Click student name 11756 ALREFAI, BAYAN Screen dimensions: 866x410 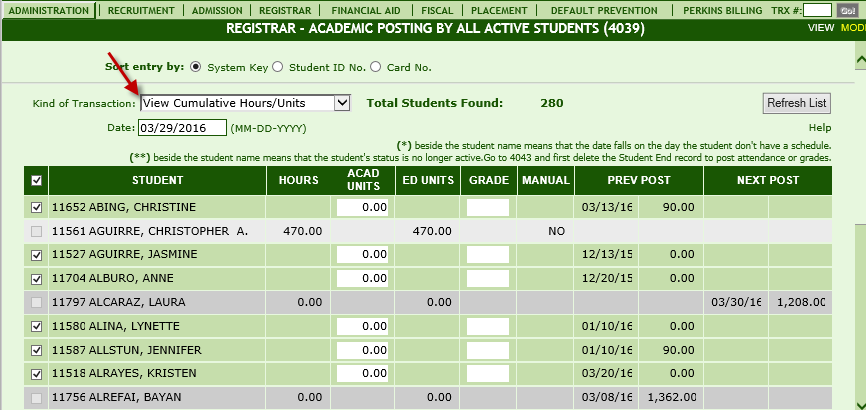click(117, 397)
